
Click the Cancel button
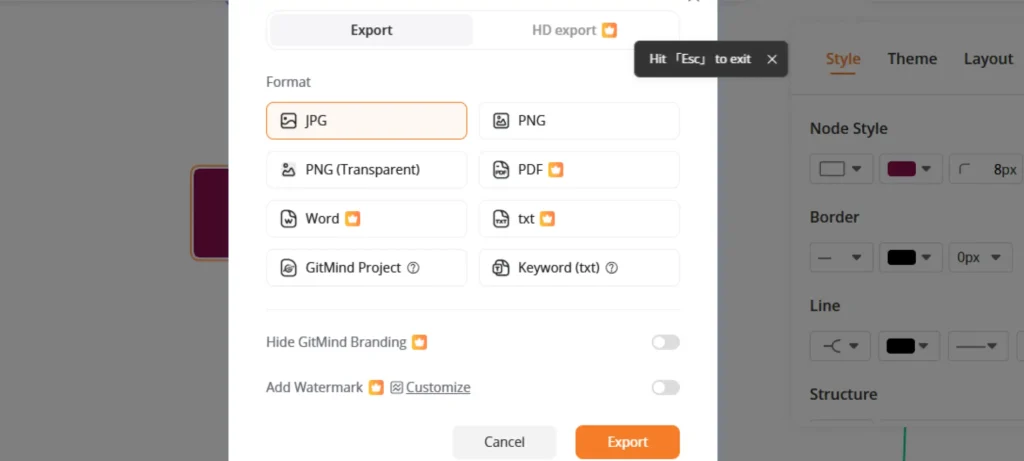coord(504,442)
